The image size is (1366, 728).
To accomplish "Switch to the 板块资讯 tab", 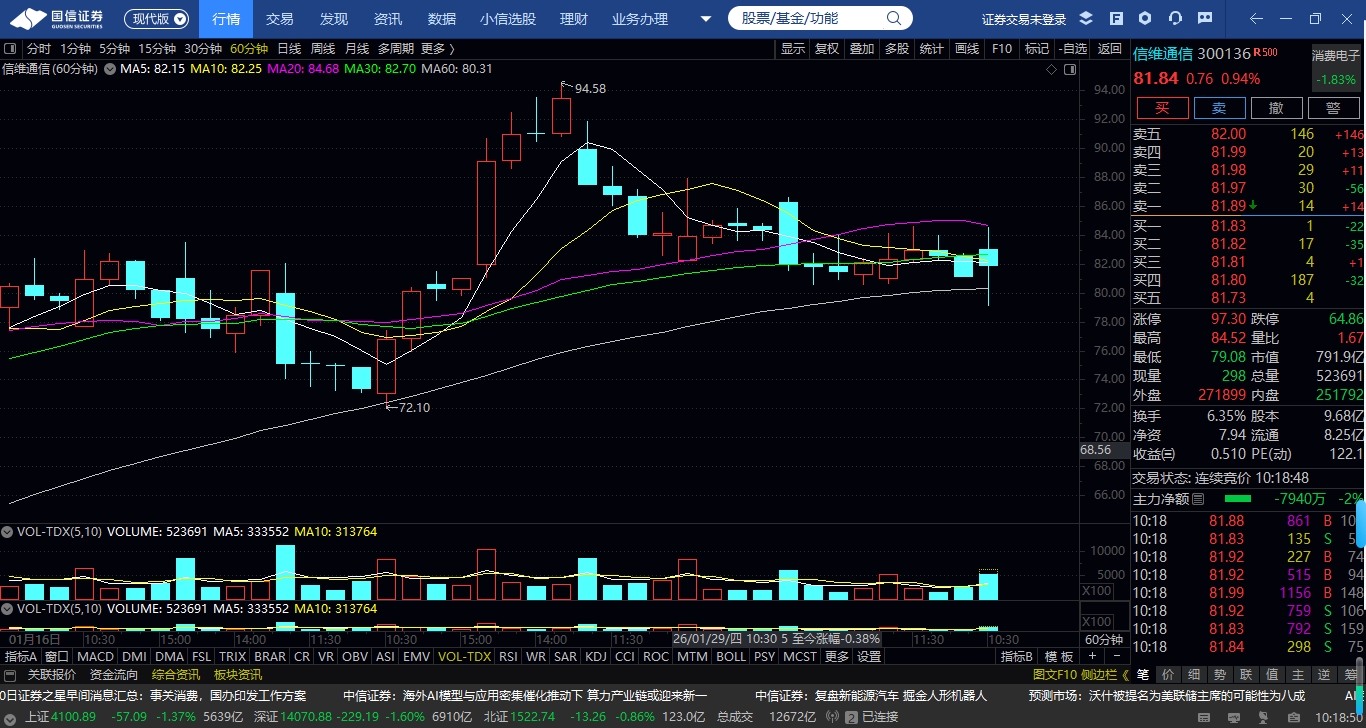I will [238, 675].
